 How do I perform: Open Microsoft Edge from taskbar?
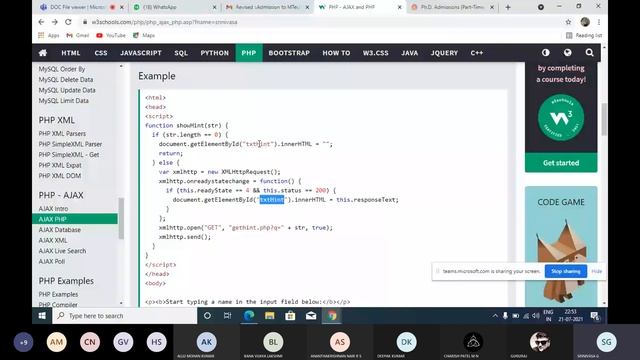[x=249, y=316]
